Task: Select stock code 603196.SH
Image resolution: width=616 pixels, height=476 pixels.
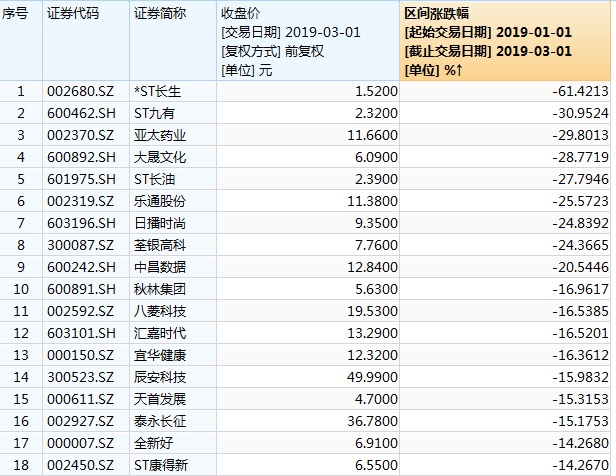Action: 86,223
